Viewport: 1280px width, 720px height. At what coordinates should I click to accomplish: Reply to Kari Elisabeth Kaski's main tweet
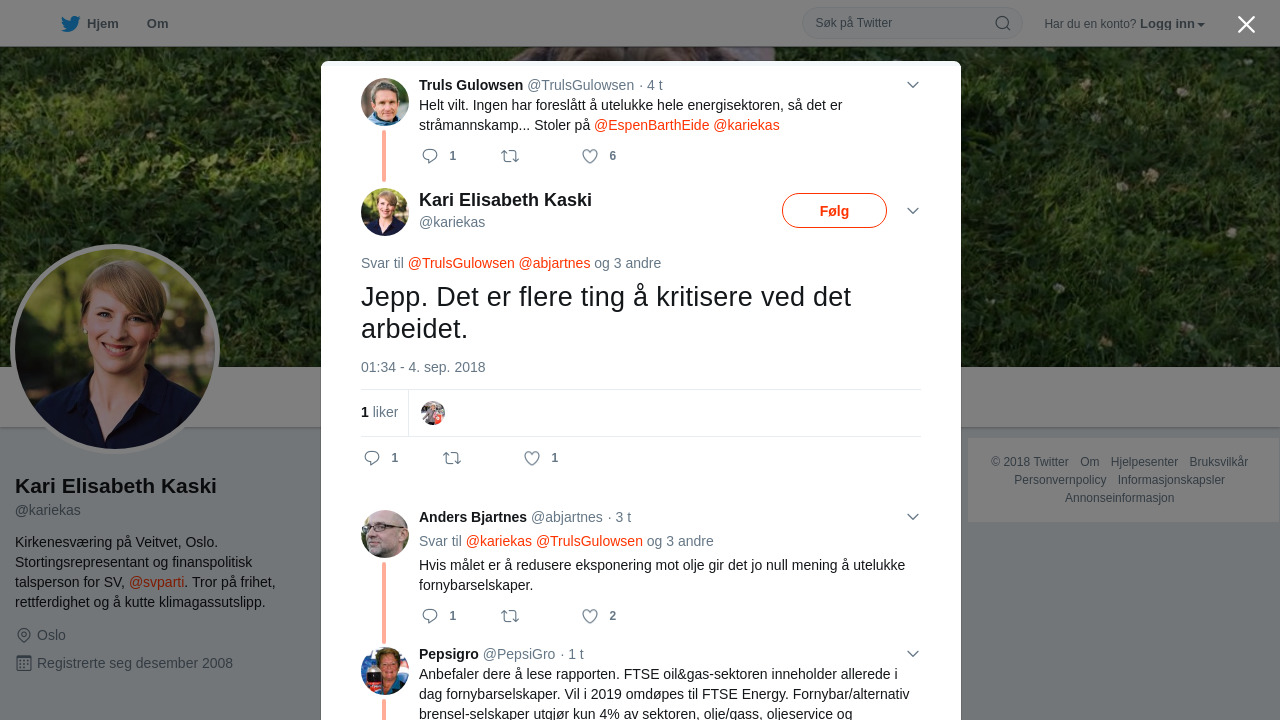point(372,458)
